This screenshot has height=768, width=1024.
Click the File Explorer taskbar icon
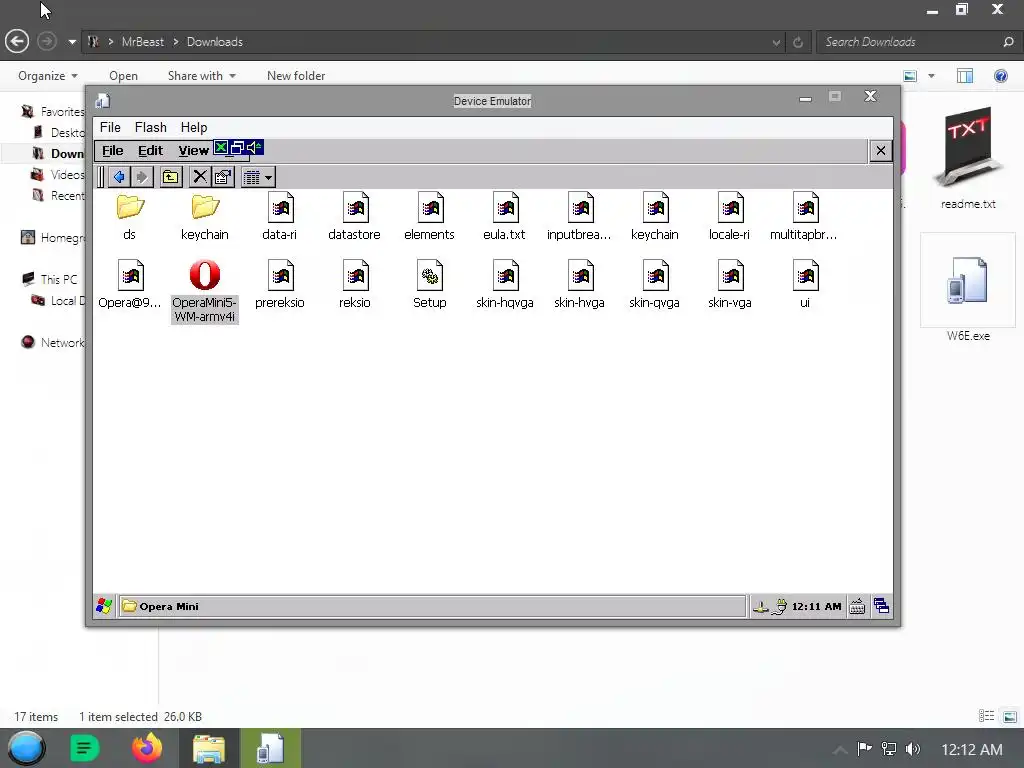coord(208,748)
